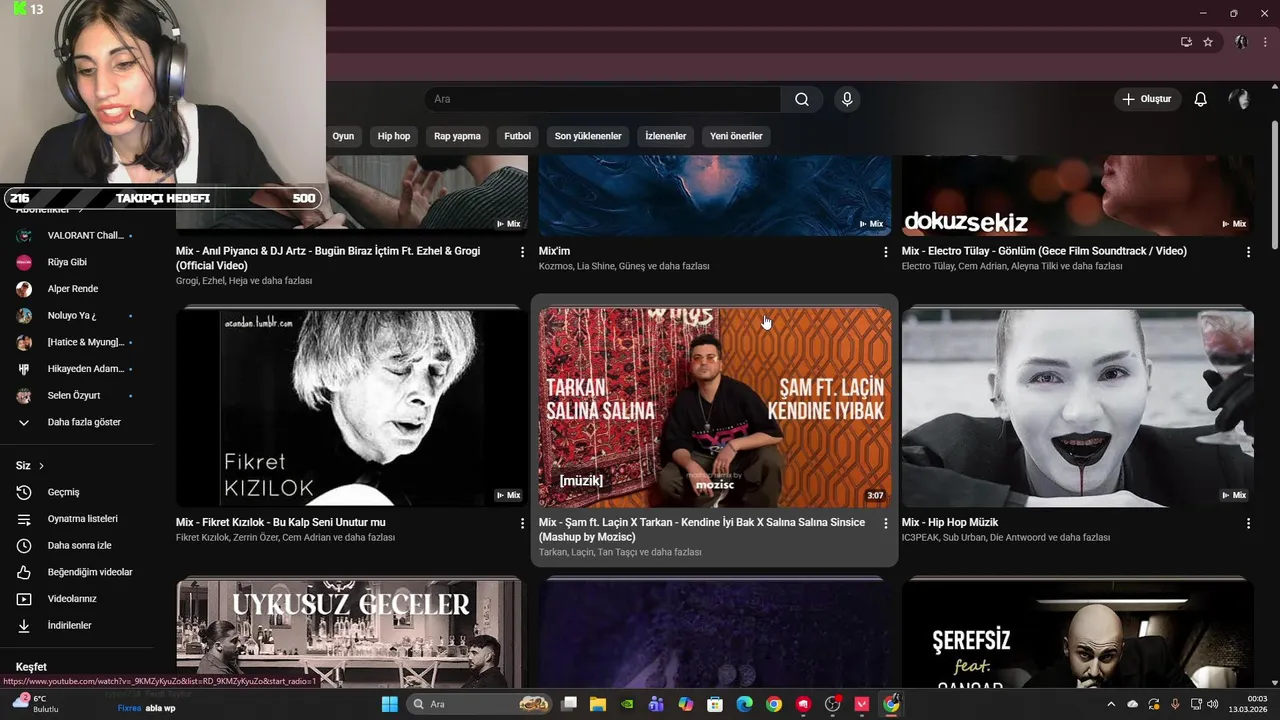Image resolution: width=1280 pixels, height=720 pixels.
Task: Open Şerefsiz feat. video thumbnail
Action: 1078,633
